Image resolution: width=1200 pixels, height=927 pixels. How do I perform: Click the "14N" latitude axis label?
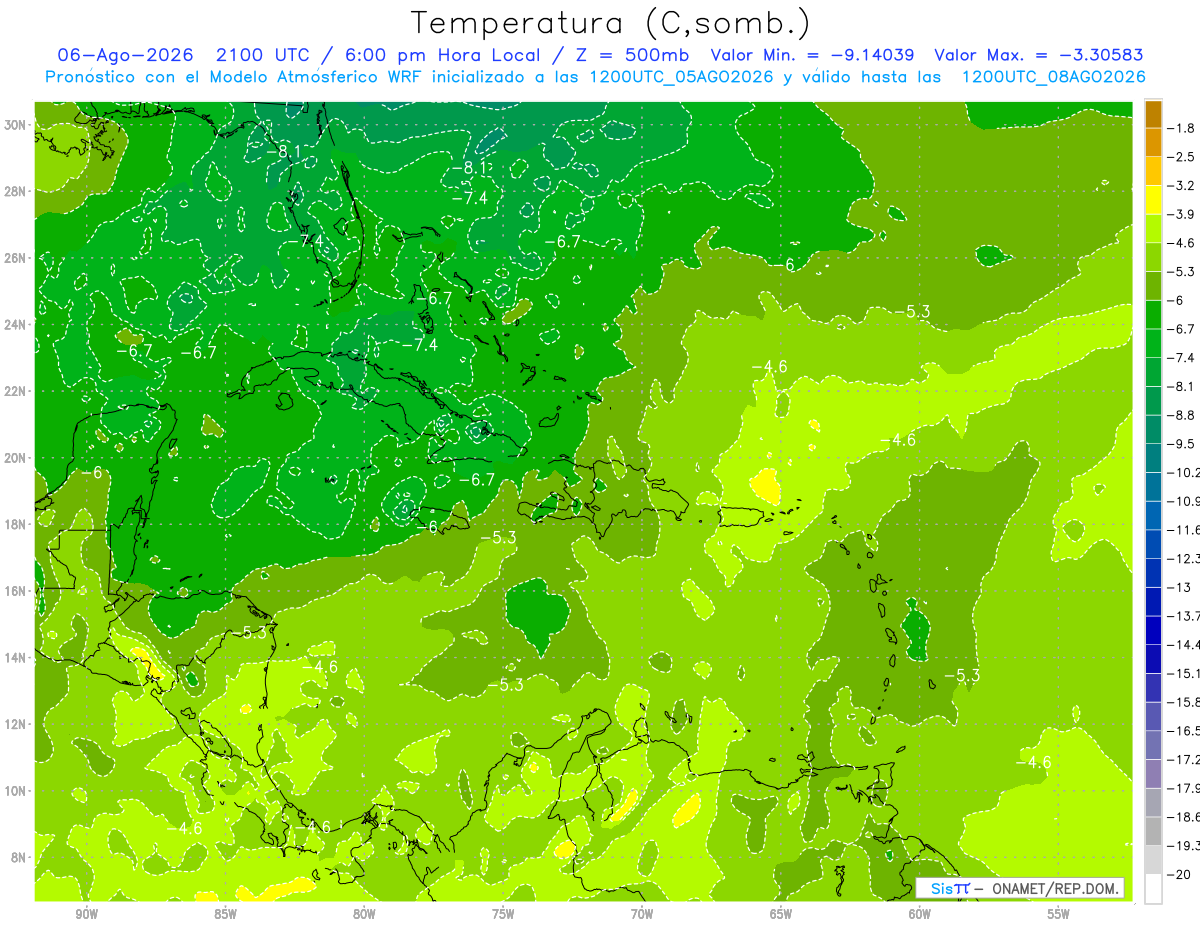[17, 657]
